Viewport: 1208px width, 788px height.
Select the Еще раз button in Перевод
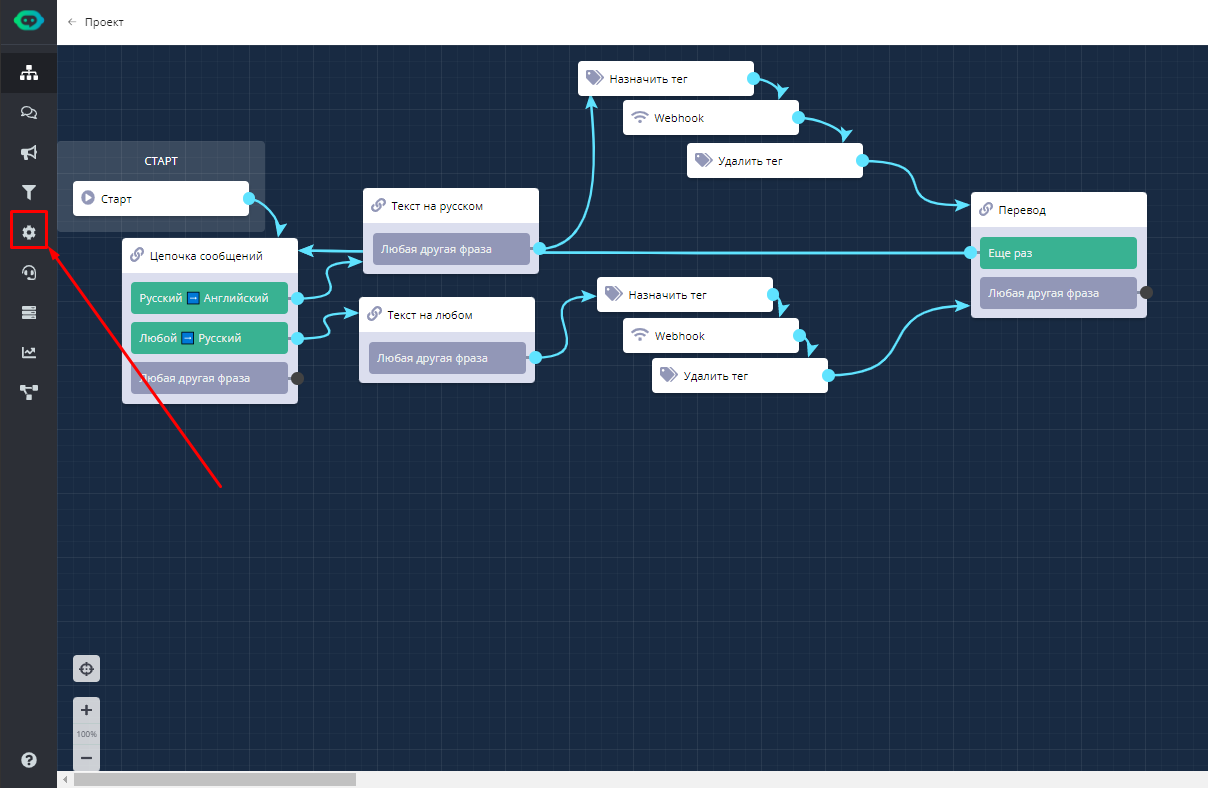click(1057, 253)
